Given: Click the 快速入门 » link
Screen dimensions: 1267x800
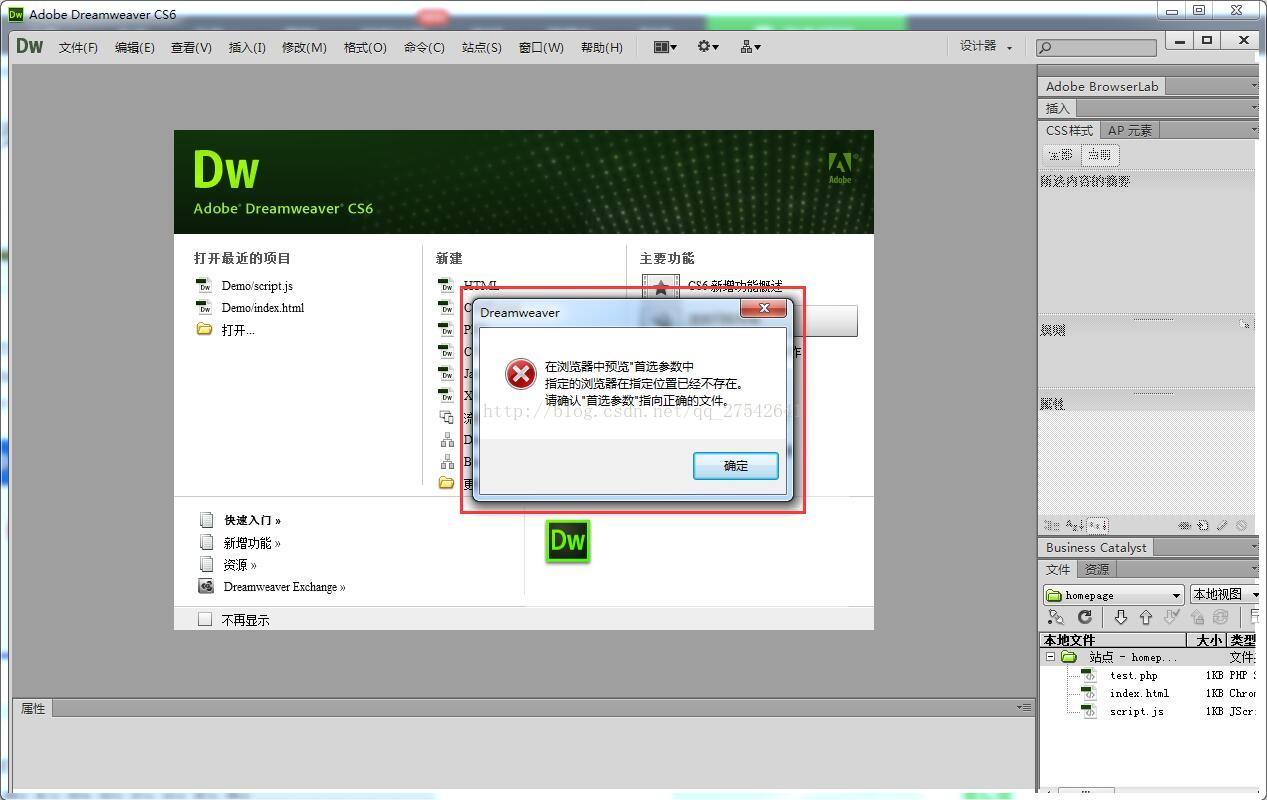Looking at the screenshot, I should (252, 520).
